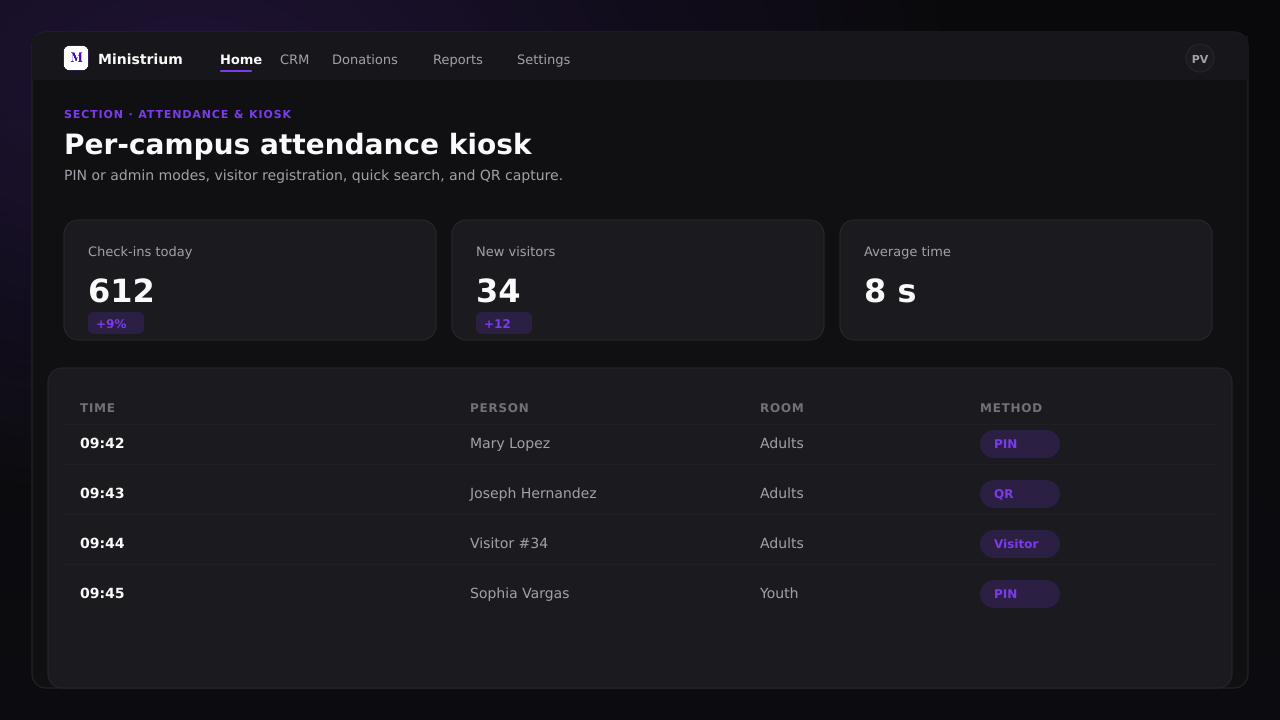Click the name Sophia Vargas
Viewport: 1280px width, 720px height.
click(x=519, y=593)
